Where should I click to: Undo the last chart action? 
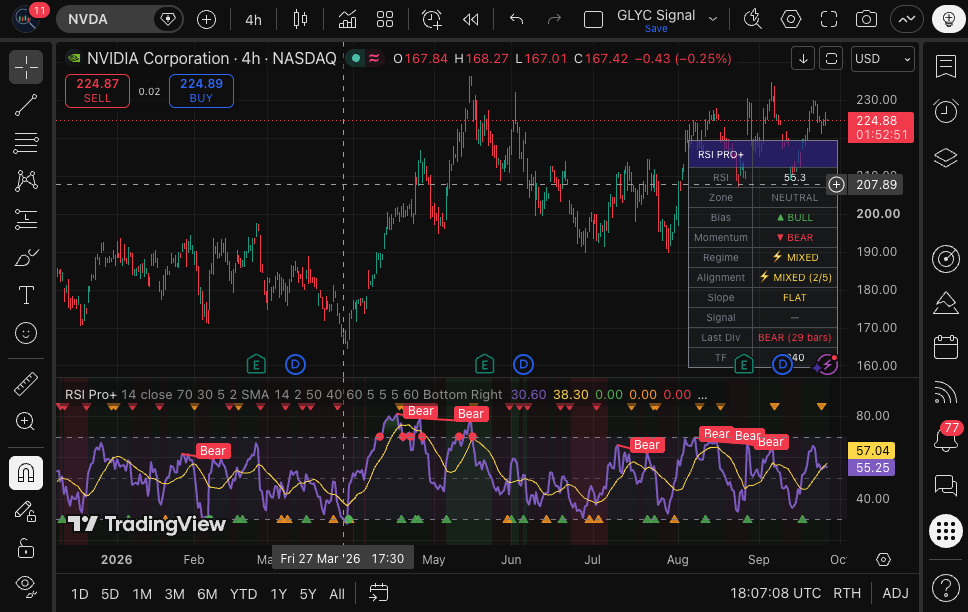coord(517,19)
